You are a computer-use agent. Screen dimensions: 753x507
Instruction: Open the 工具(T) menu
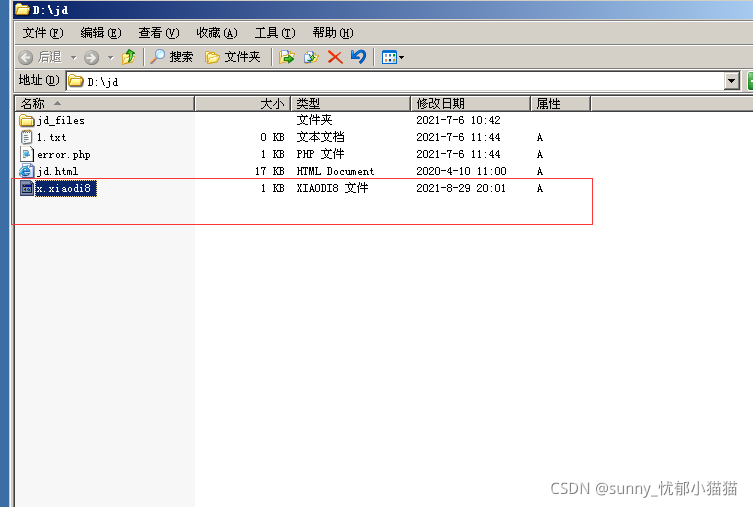[275, 33]
